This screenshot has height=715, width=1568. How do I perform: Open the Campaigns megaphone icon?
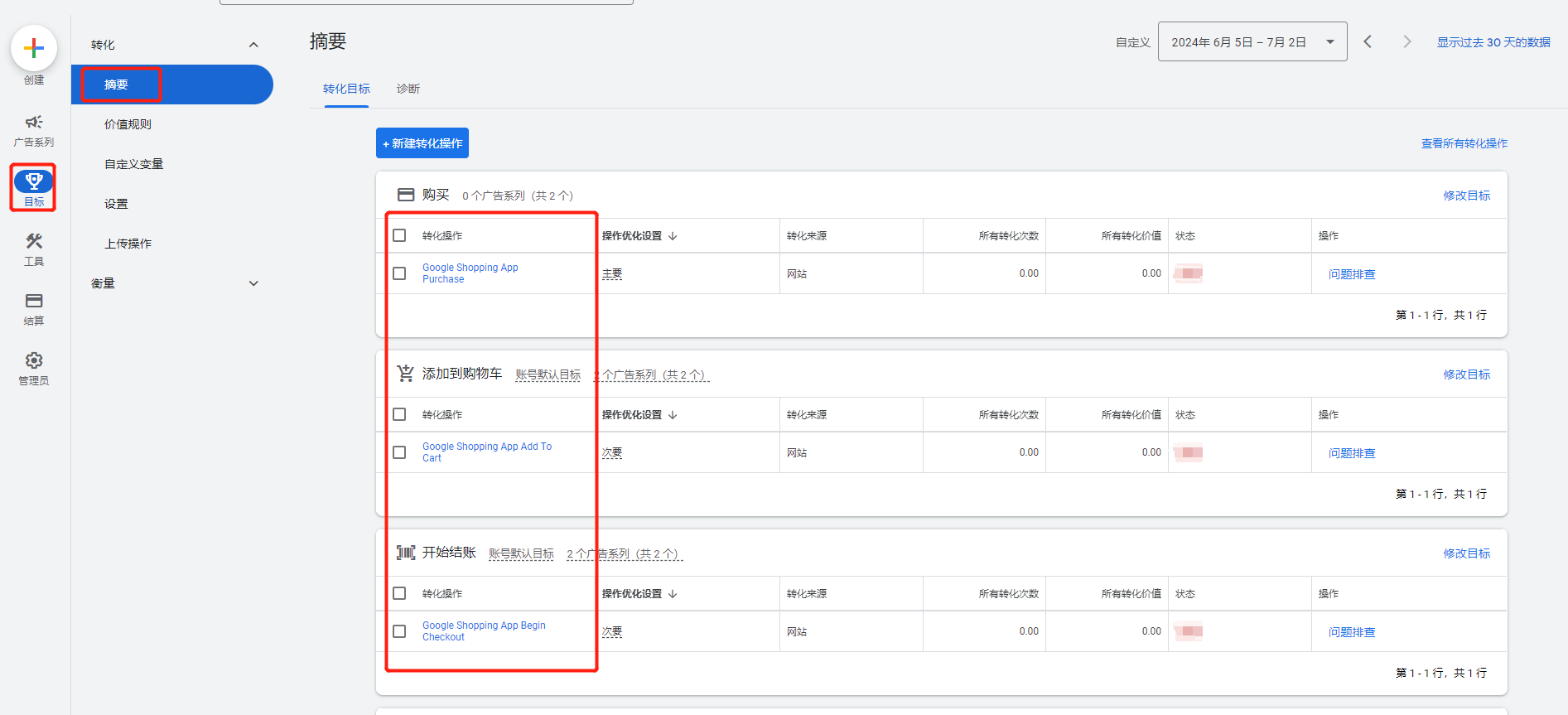coord(34,123)
